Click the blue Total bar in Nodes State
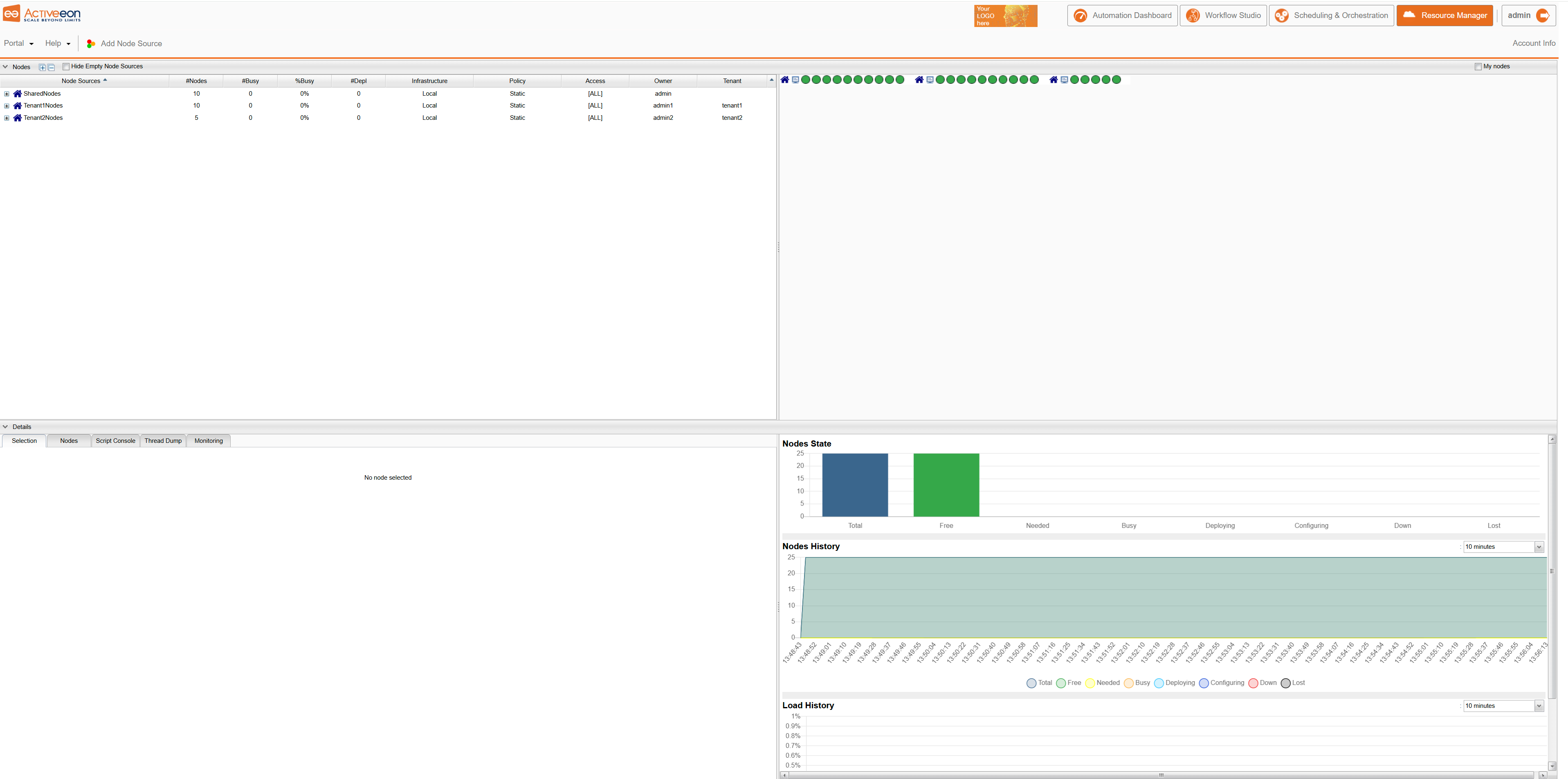The height and width of the screenshot is (779, 1568). 855,485
